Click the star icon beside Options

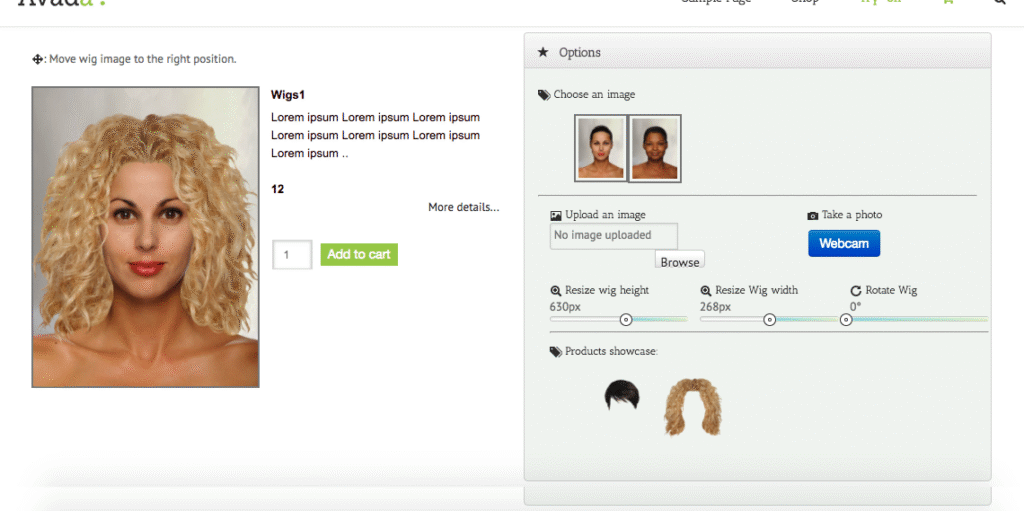pyautogui.click(x=543, y=52)
